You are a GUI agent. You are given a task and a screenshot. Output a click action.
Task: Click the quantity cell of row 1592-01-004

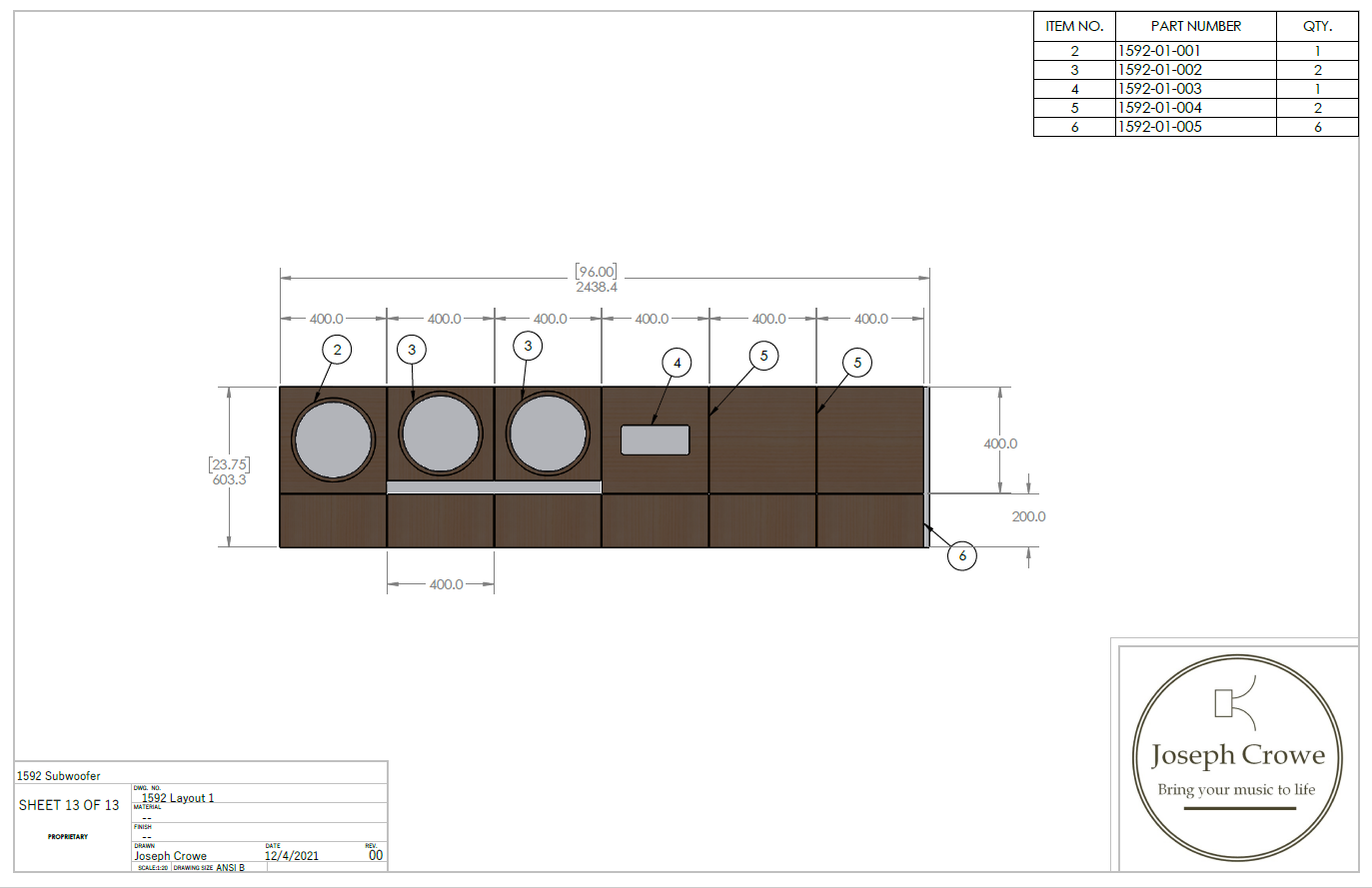click(x=1317, y=108)
